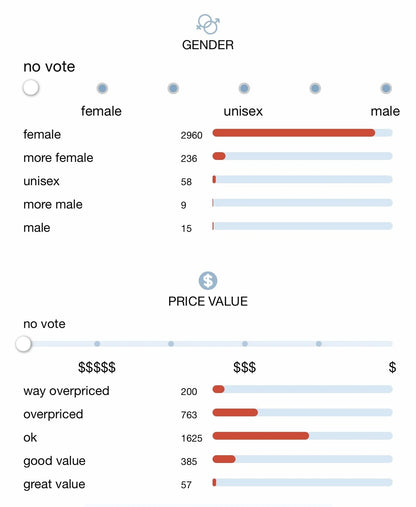Viewport: 416px width, 507px height.
Task: Select the gender 'no vote' white knob
Action: [x=31, y=88]
